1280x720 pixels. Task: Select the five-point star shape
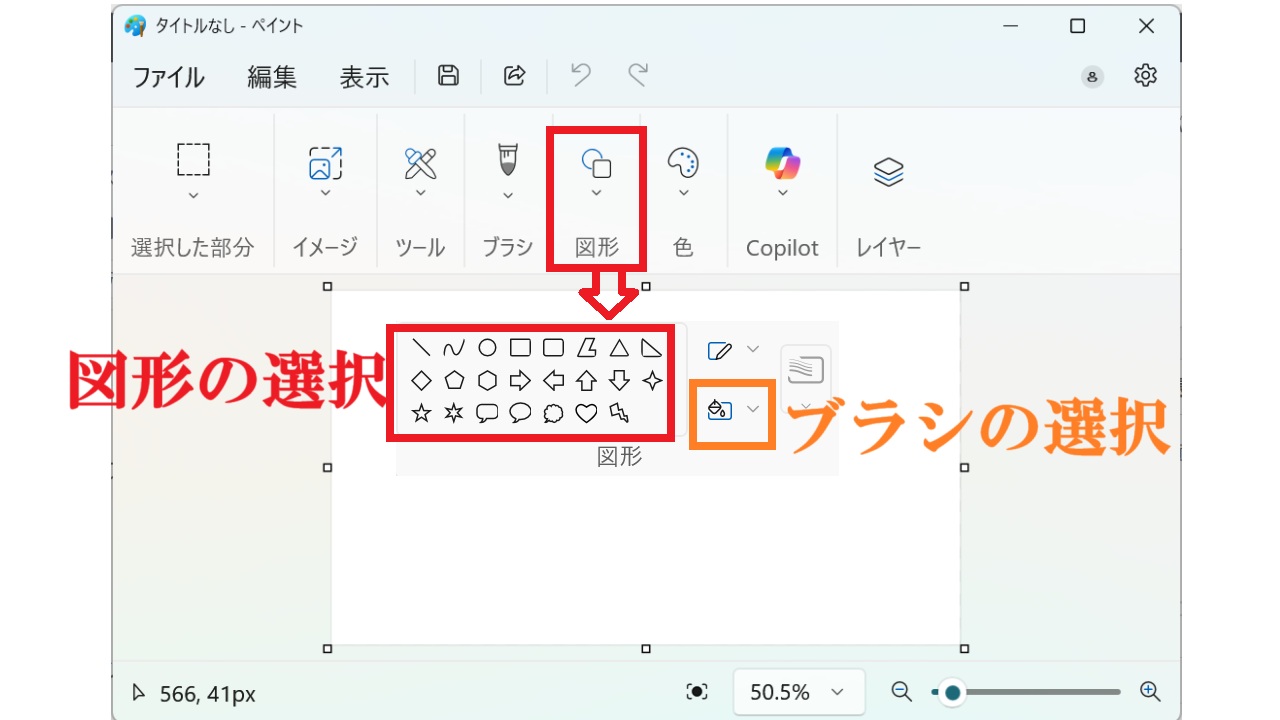click(x=422, y=413)
